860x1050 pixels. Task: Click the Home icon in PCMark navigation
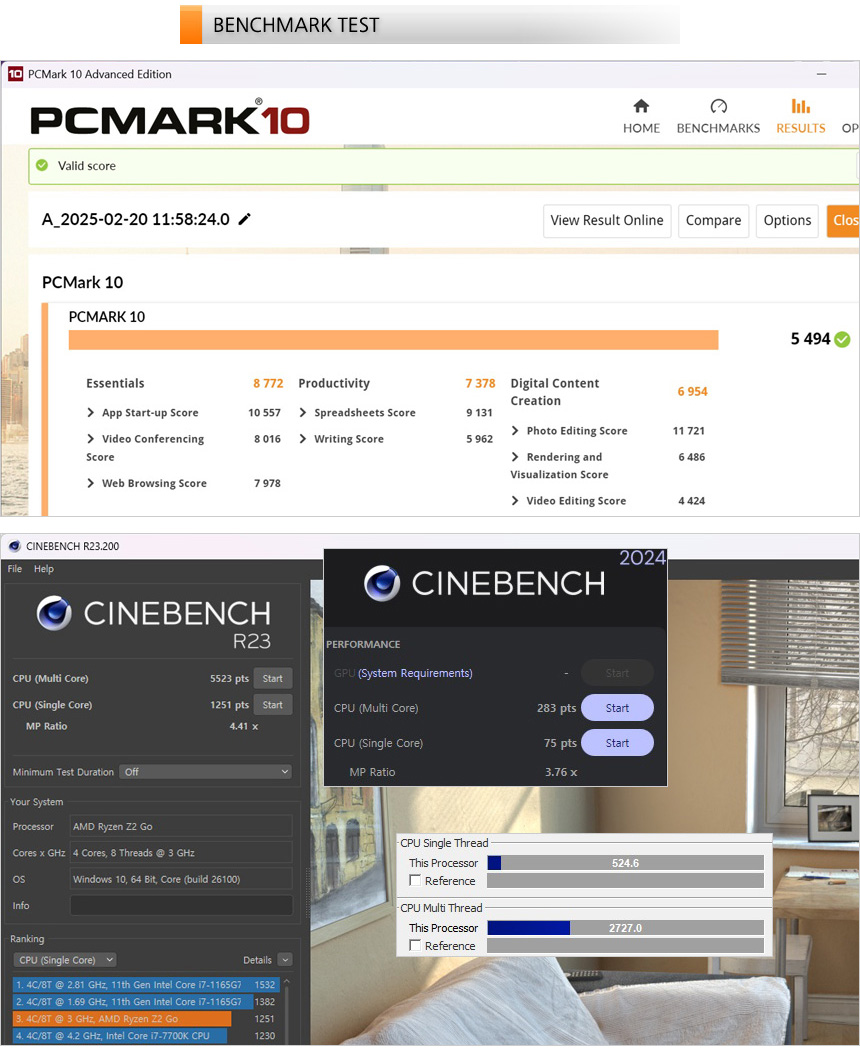[641, 106]
